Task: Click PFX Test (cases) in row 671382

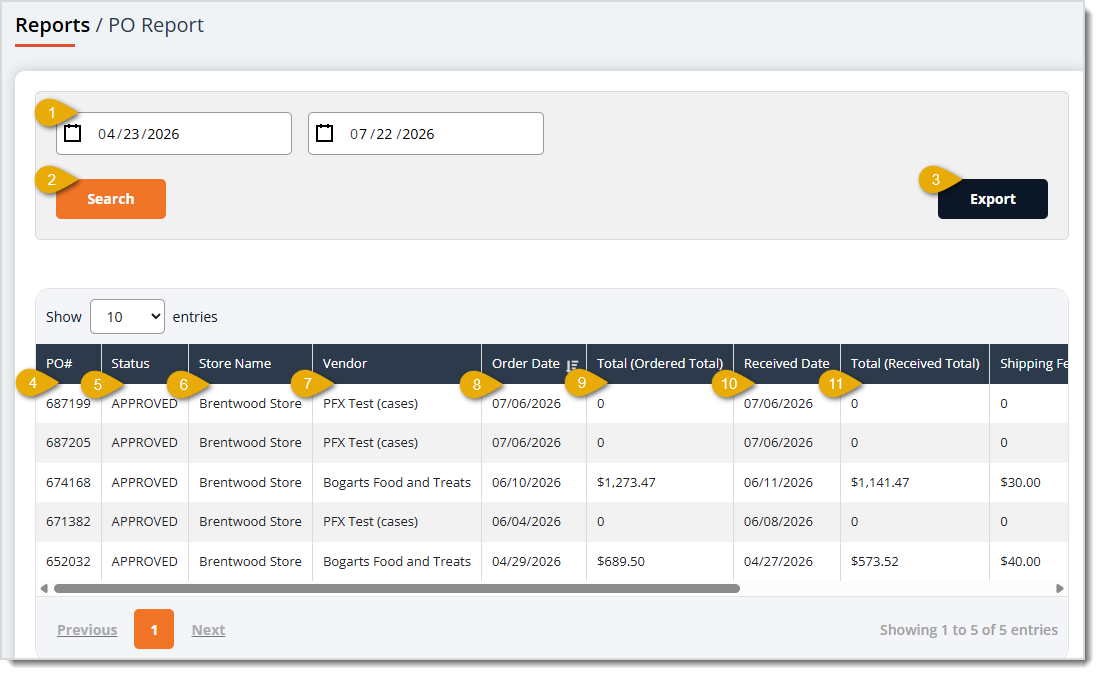Action: click(370, 521)
